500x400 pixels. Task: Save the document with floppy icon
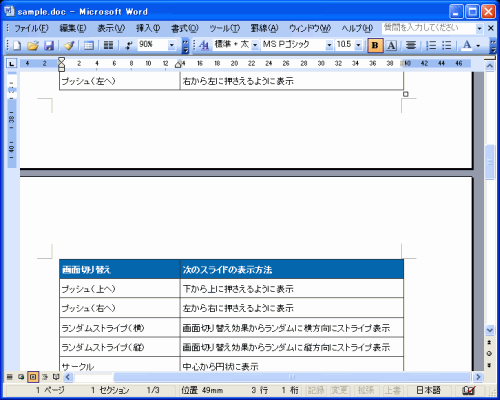(49, 45)
